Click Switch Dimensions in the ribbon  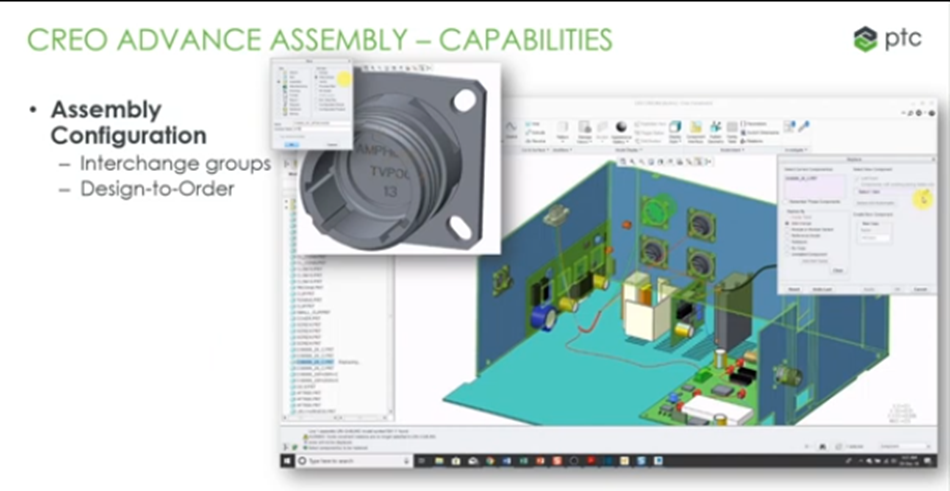click(760, 133)
